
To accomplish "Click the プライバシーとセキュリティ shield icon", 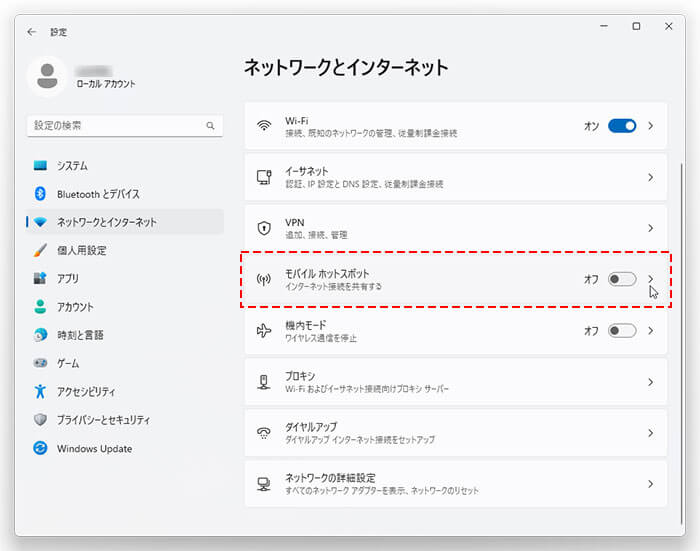I will pos(40,419).
